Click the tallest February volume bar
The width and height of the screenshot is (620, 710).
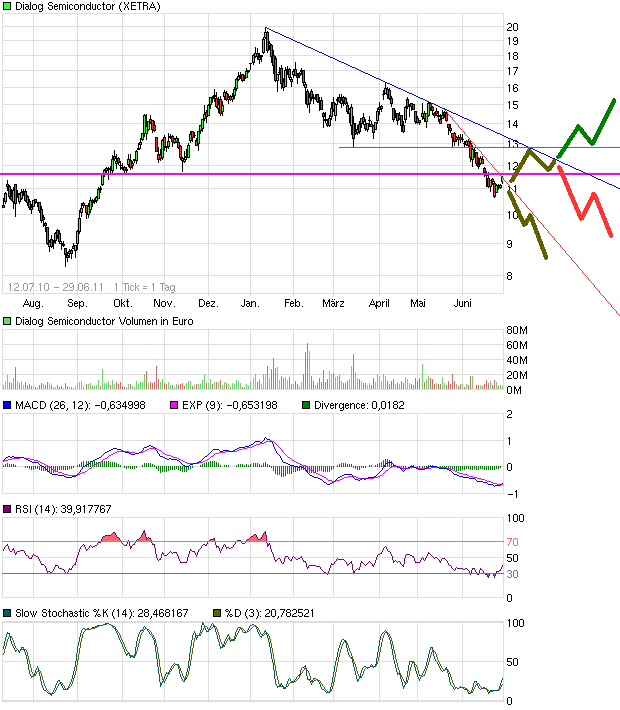[x=308, y=366]
